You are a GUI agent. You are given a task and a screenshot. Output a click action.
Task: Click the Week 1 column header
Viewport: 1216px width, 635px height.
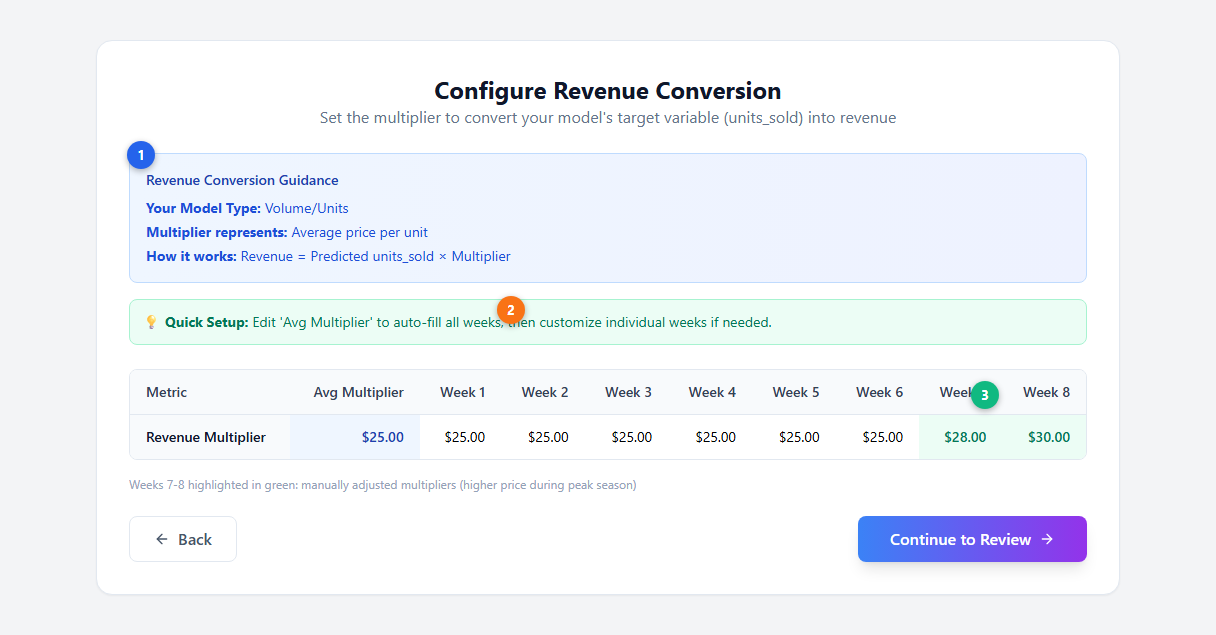tap(463, 392)
